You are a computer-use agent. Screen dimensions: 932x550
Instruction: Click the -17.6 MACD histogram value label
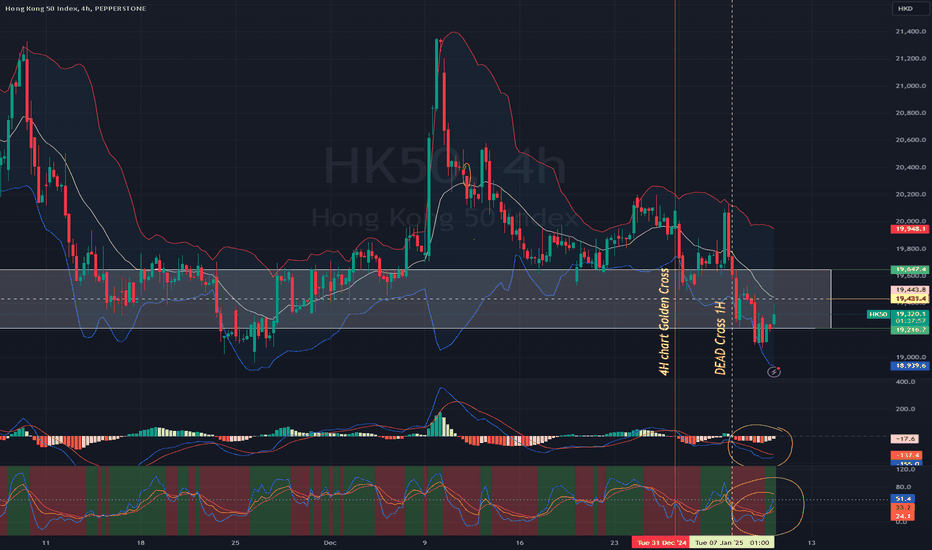coord(906,439)
